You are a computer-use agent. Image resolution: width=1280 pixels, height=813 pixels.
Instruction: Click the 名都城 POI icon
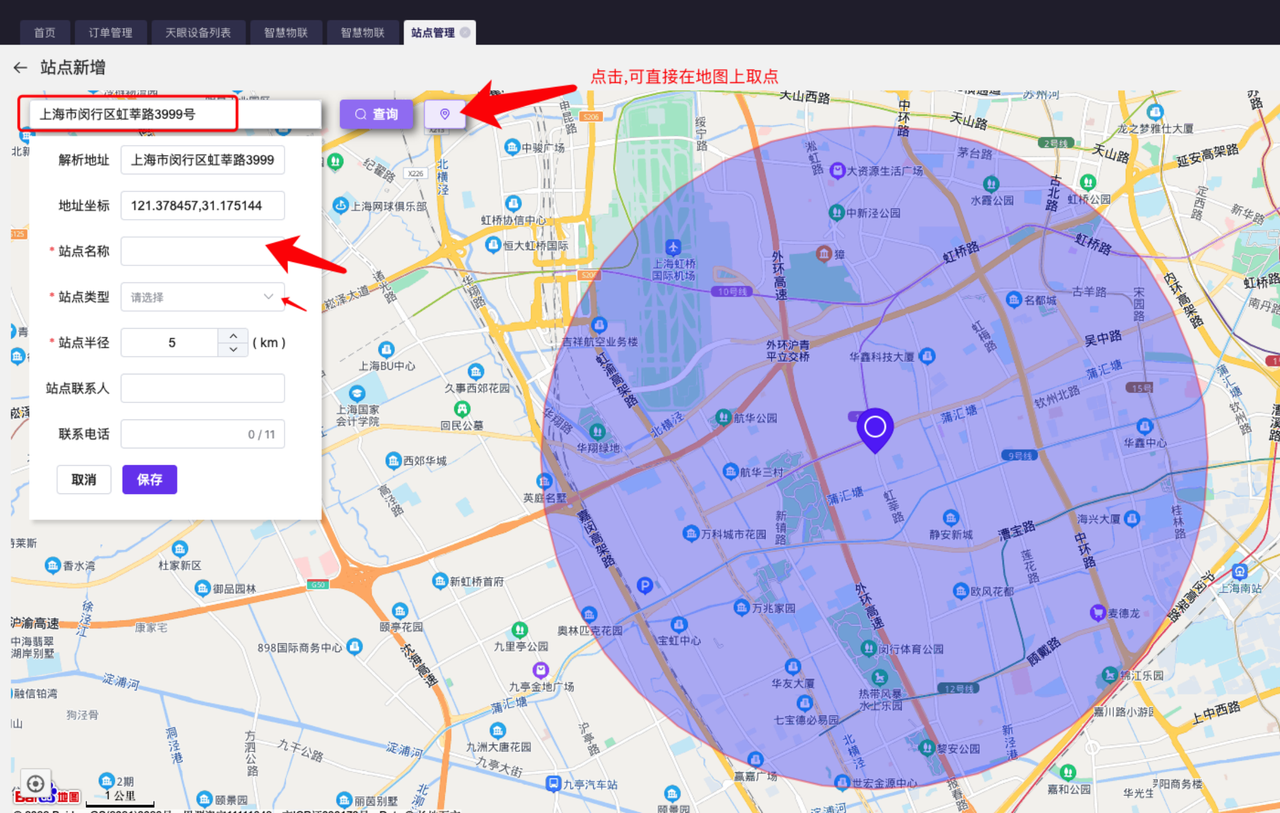(1013, 300)
